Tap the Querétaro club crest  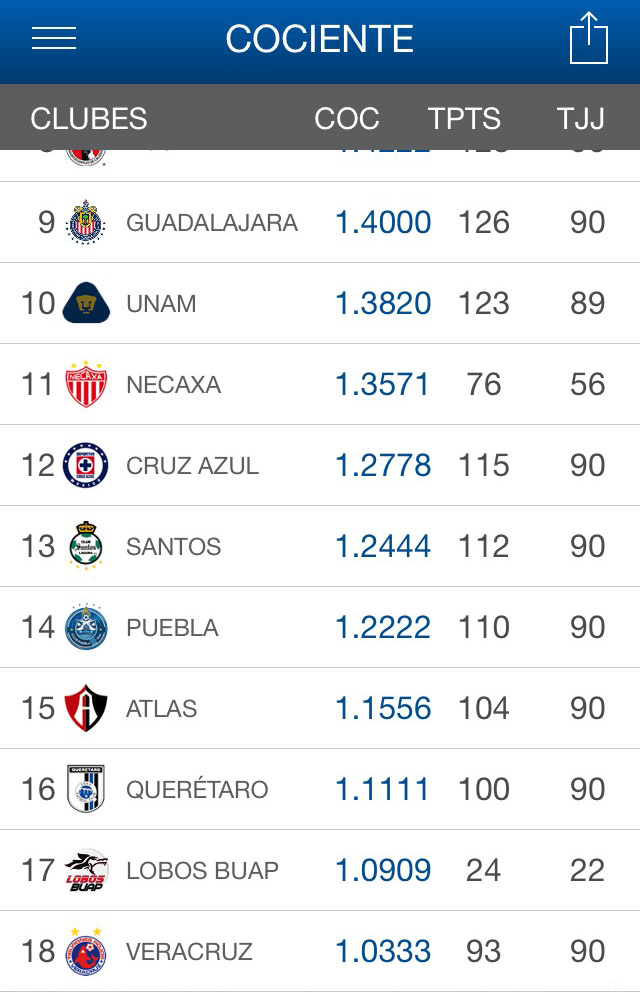coord(86,789)
